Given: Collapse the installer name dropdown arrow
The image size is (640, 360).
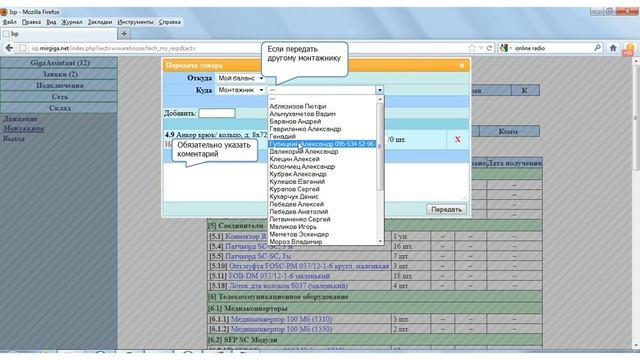Looking at the screenshot, I should 380,90.
